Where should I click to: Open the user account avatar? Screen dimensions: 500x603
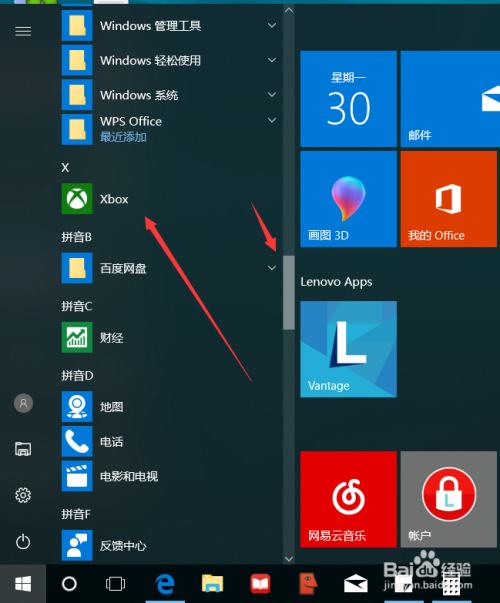(23, 403)
